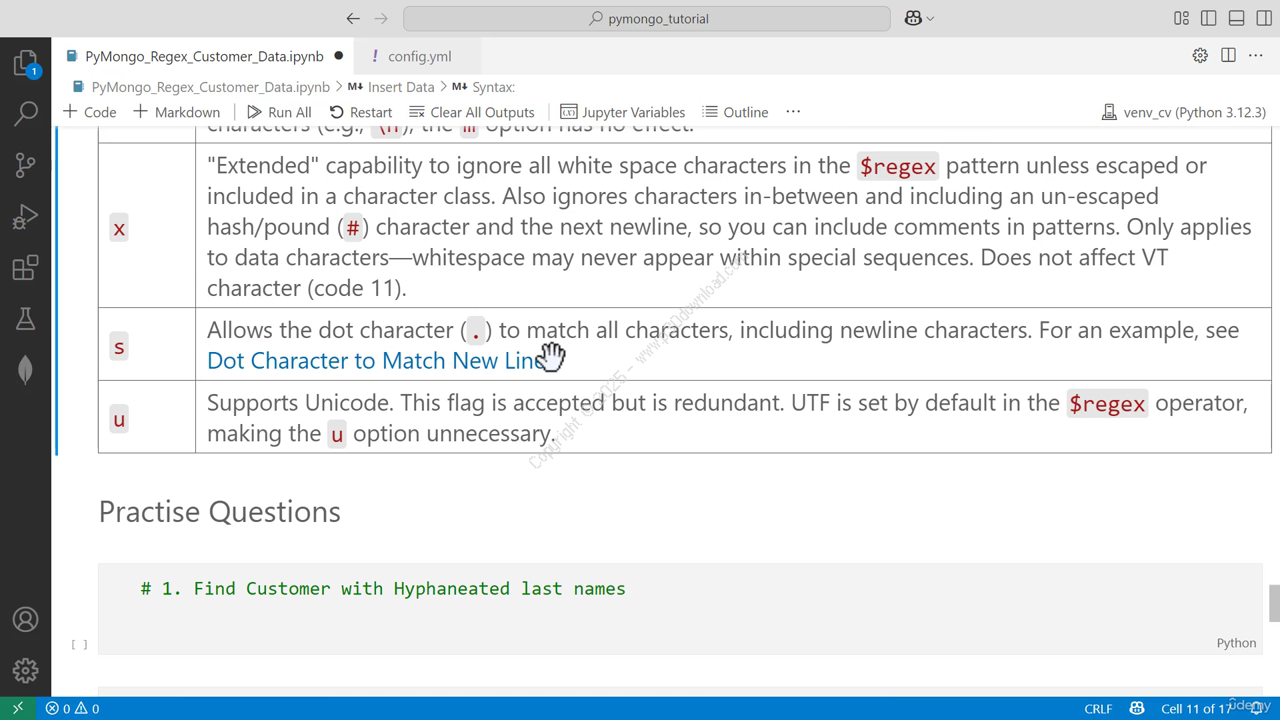Open the Manage gear in activity bar
The width and height of the screenshot is (1280, 720).
26,670
